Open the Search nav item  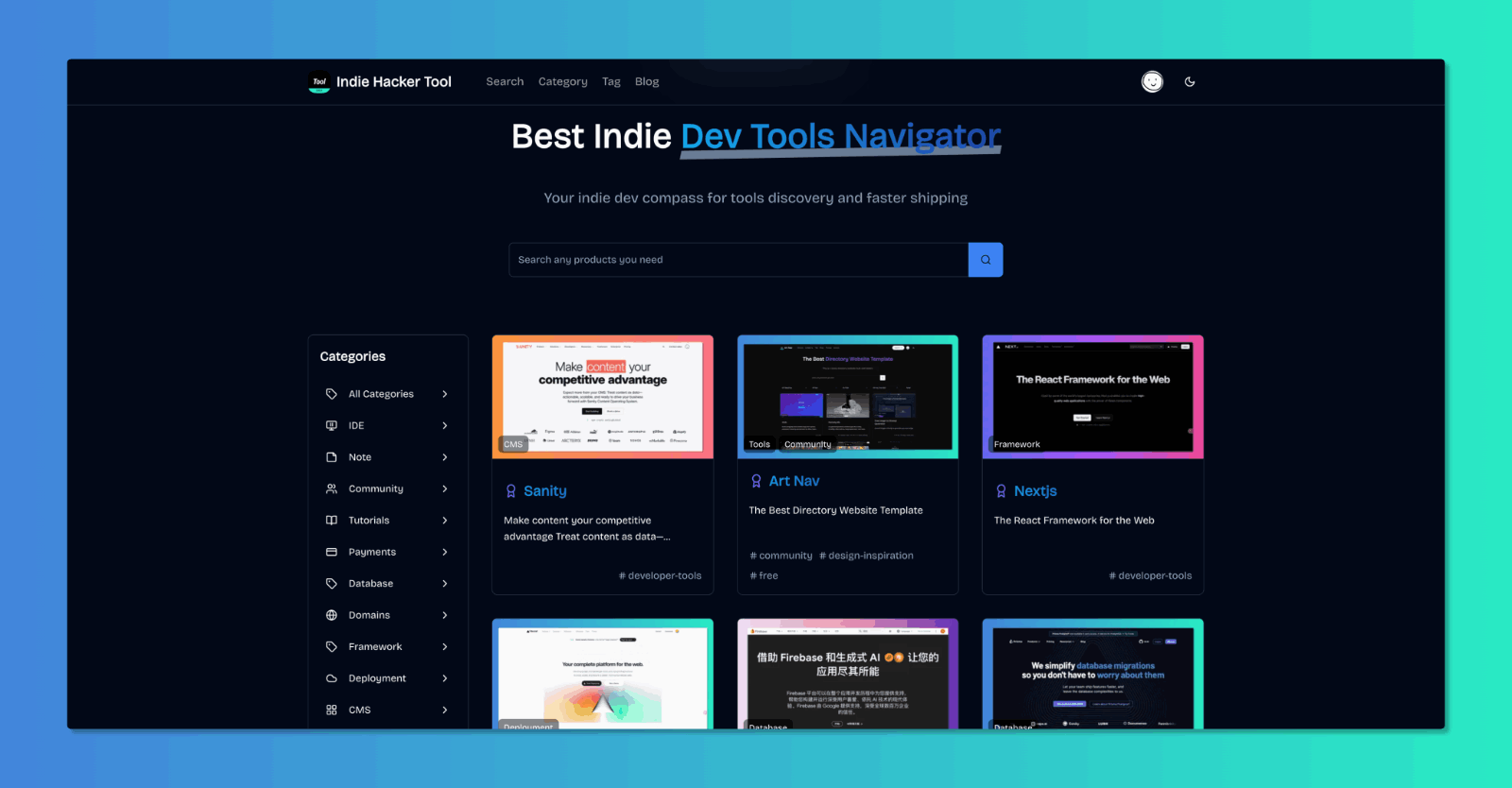pos(505,82)
